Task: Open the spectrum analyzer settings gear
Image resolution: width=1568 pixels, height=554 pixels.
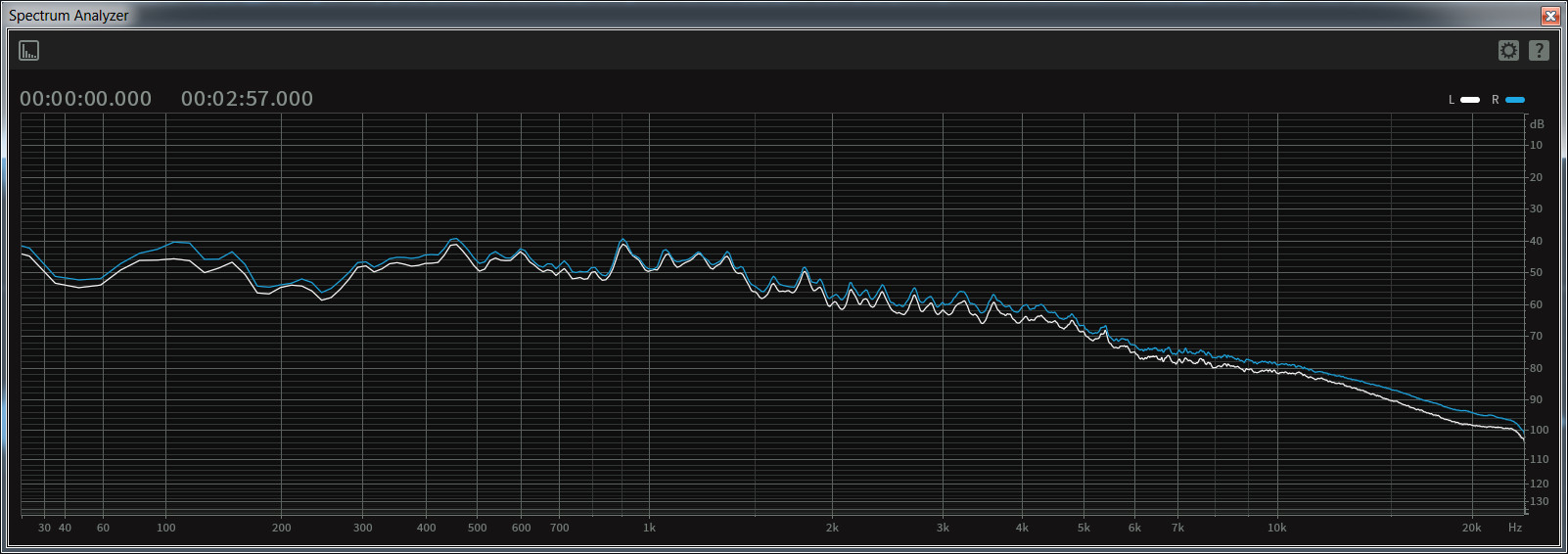Action: 1508,50
